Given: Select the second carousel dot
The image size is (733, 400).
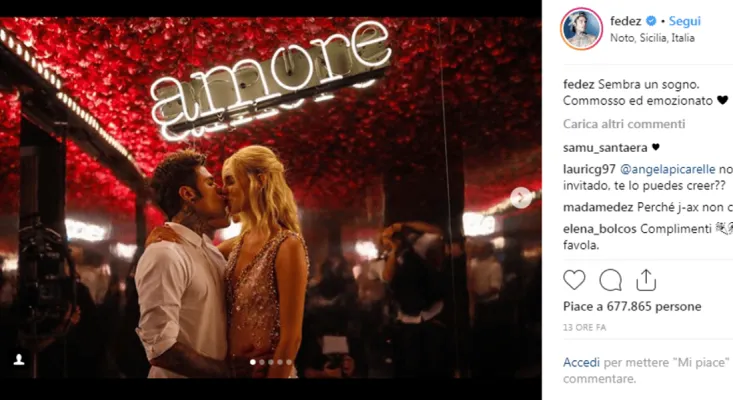Looking at the screenshot, I should (262, 362).
